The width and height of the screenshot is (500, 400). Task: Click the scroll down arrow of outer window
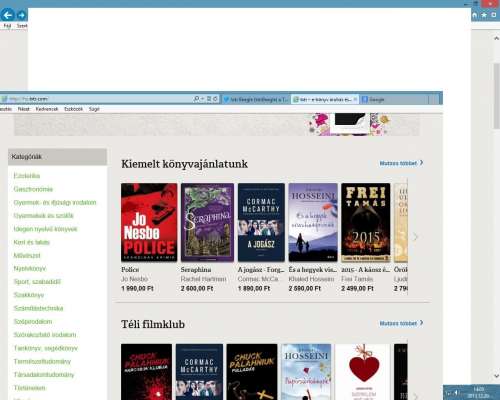[x=496, y=376]
